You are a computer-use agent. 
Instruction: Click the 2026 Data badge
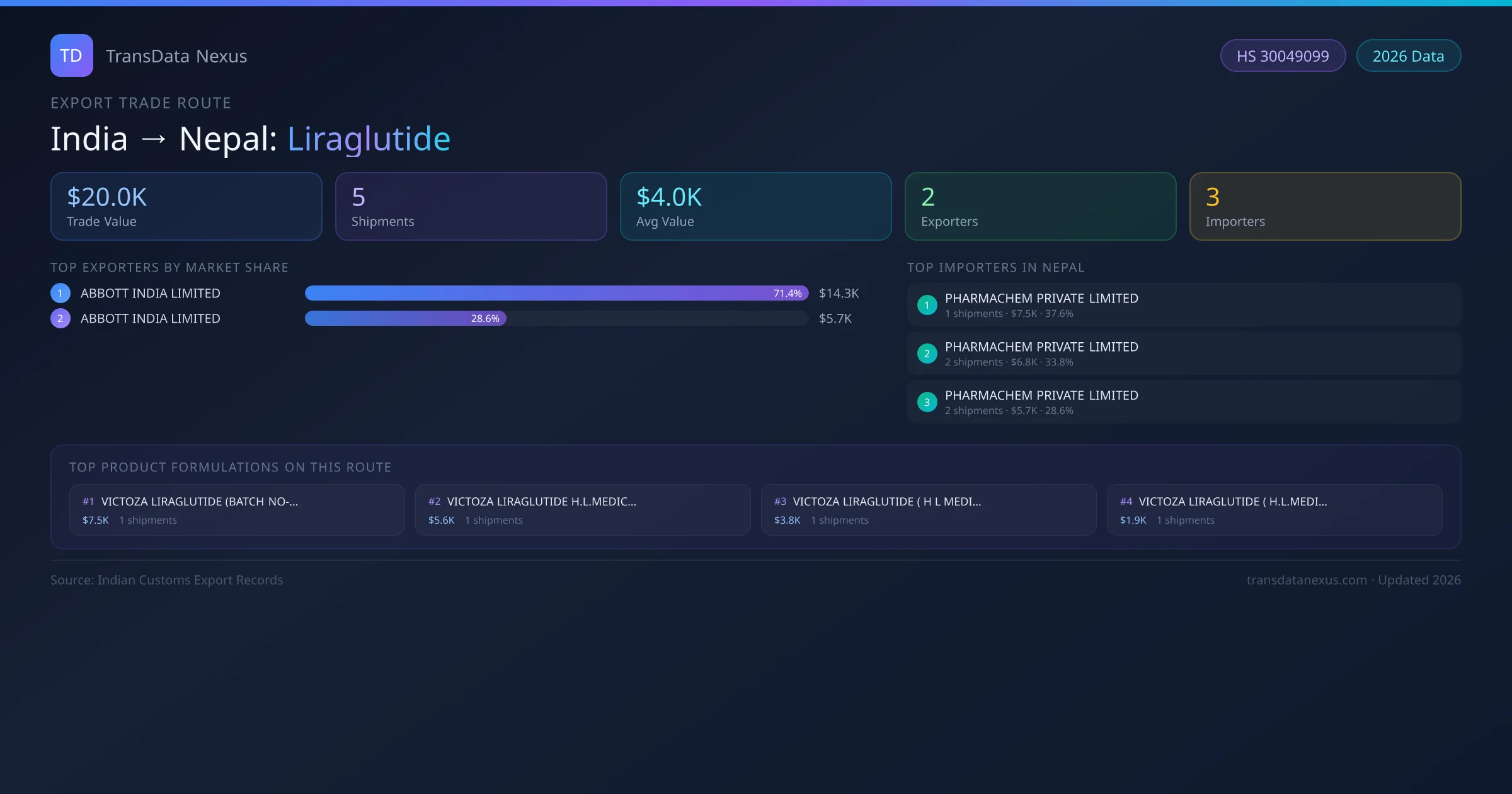pos(1408,56)
